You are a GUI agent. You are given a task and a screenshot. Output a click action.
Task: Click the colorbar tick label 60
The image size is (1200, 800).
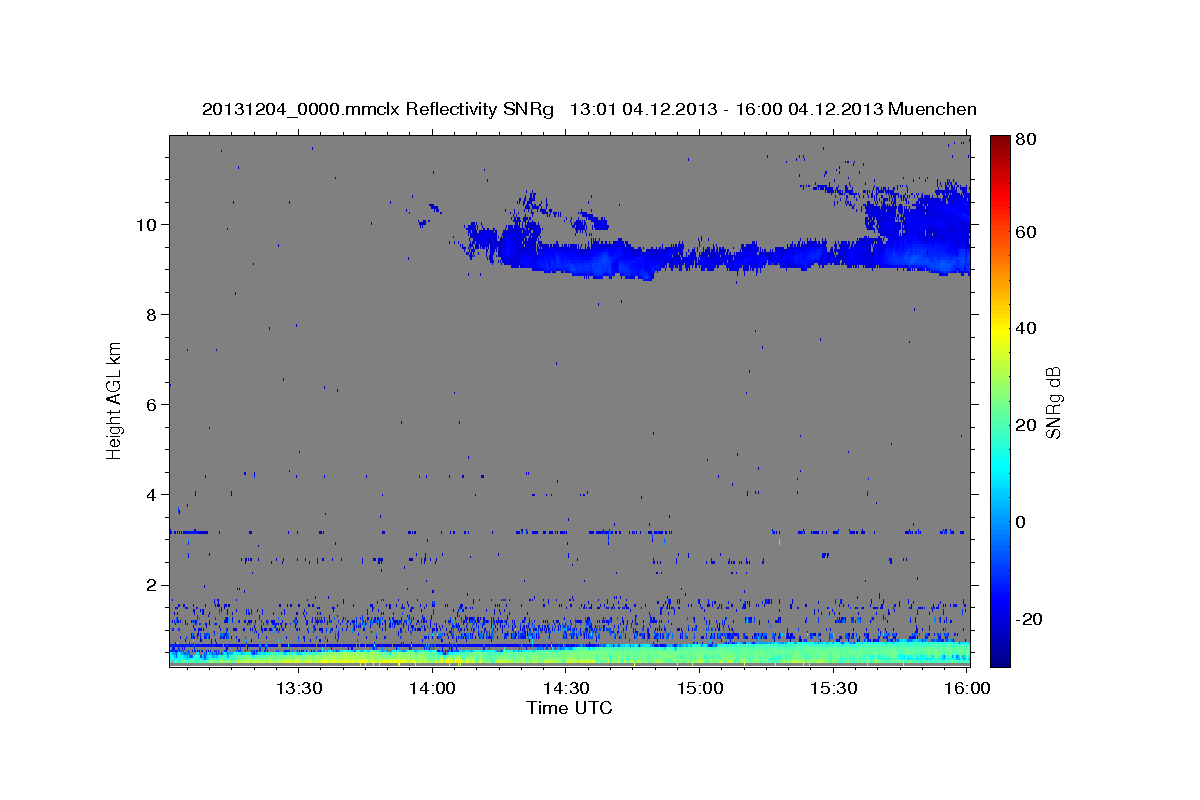tap(1025, 232)
